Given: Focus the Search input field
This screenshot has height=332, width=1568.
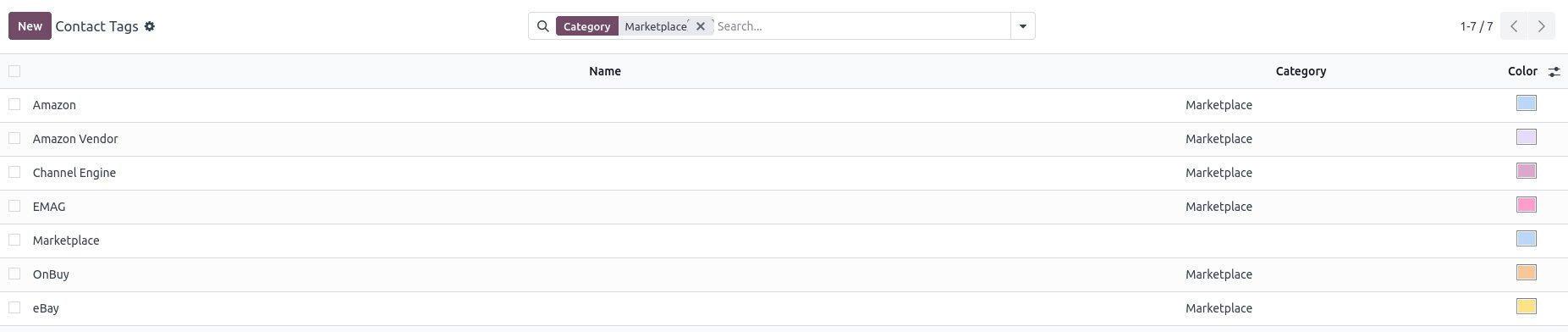Looking at the screenshot, I should pyautogui.click(x=861, y=26).
